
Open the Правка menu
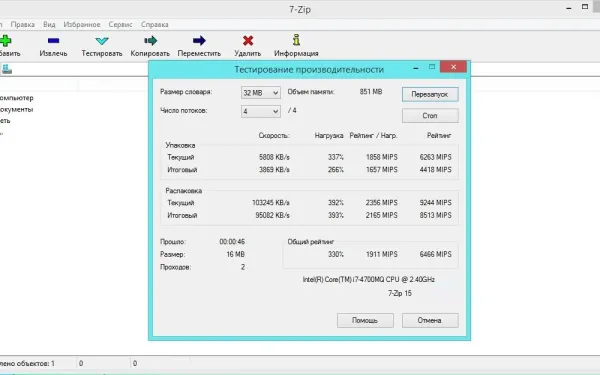point(23,24)
